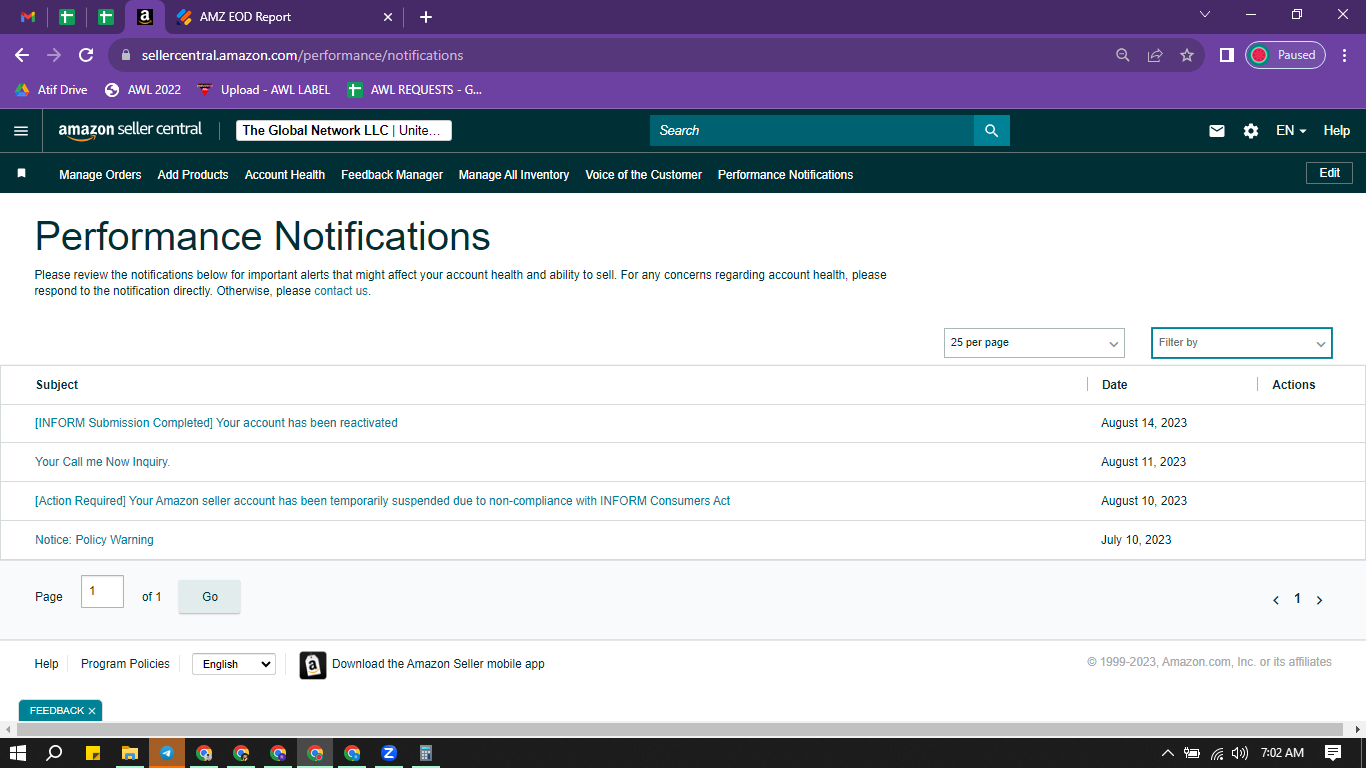This screenshot has height=768, width=1366.
Task: Open the account reactivated INFORM notification
Action: [216, 423]
